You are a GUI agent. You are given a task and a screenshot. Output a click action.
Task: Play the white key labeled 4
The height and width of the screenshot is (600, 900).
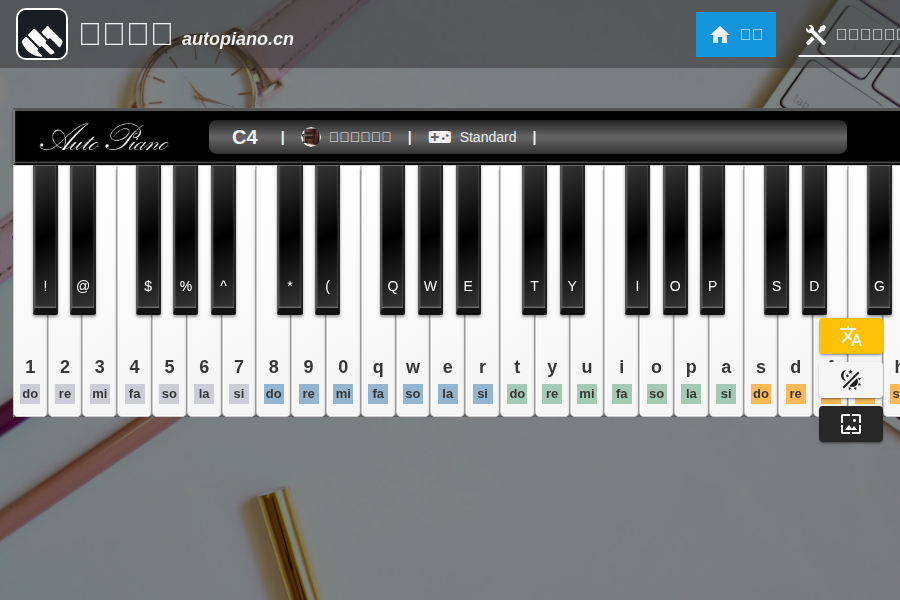(134, 367)
